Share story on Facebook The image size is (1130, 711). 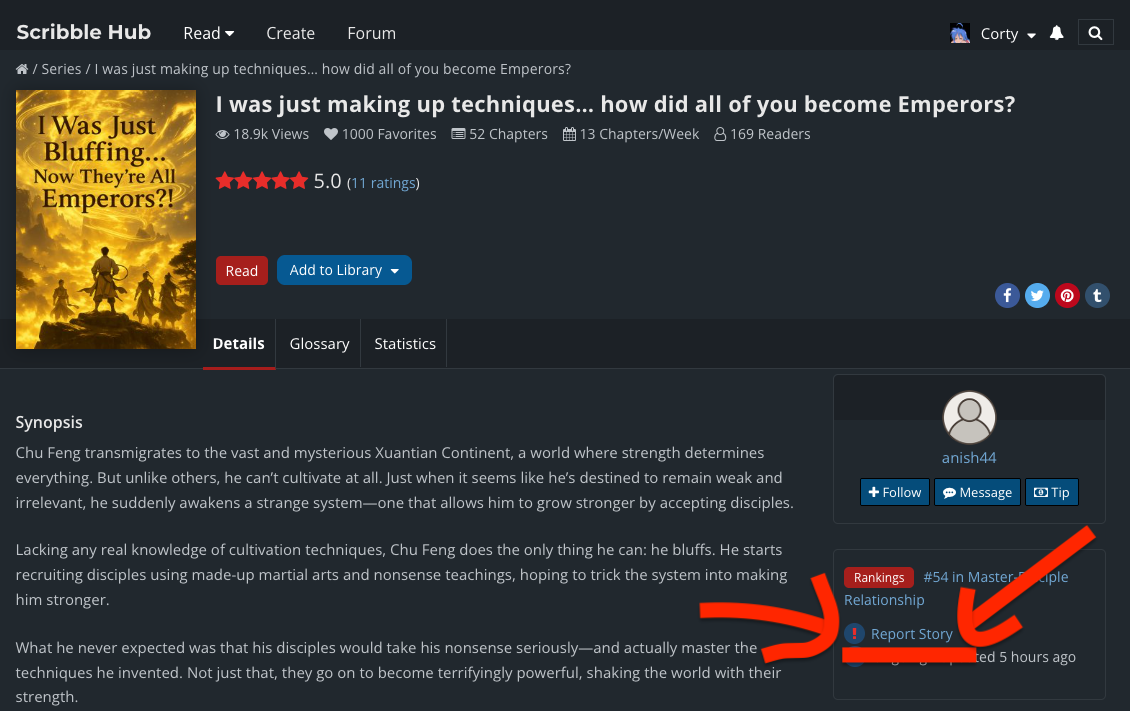[1007, 295]
